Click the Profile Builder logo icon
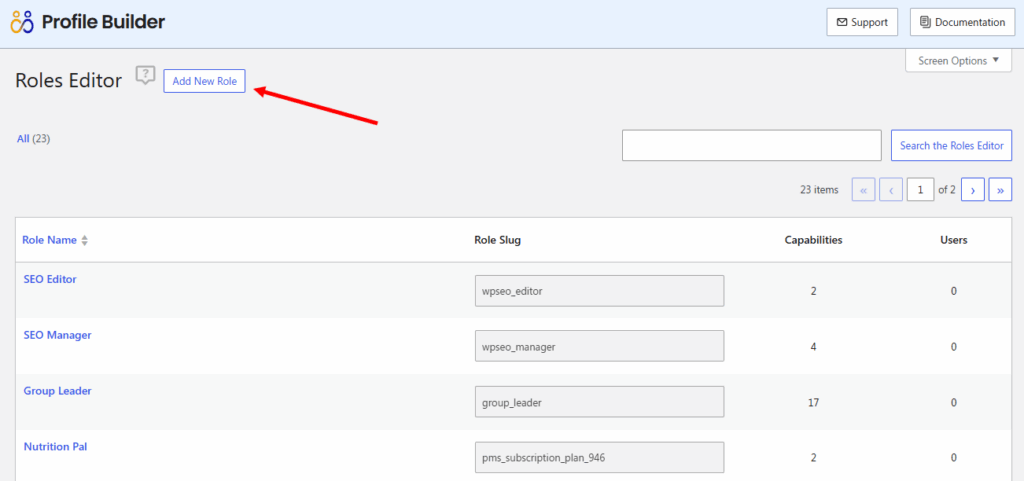 [22, 22]
